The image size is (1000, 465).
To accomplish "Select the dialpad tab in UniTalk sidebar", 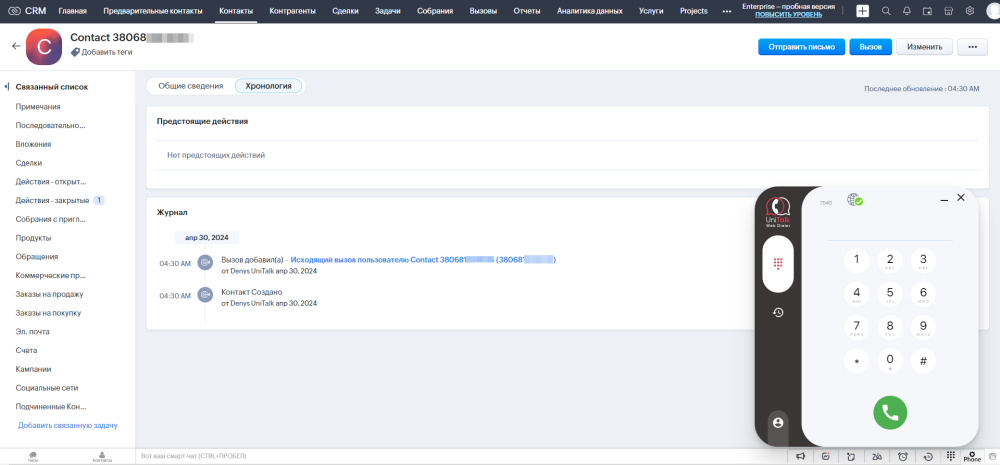I will (777, 264).
